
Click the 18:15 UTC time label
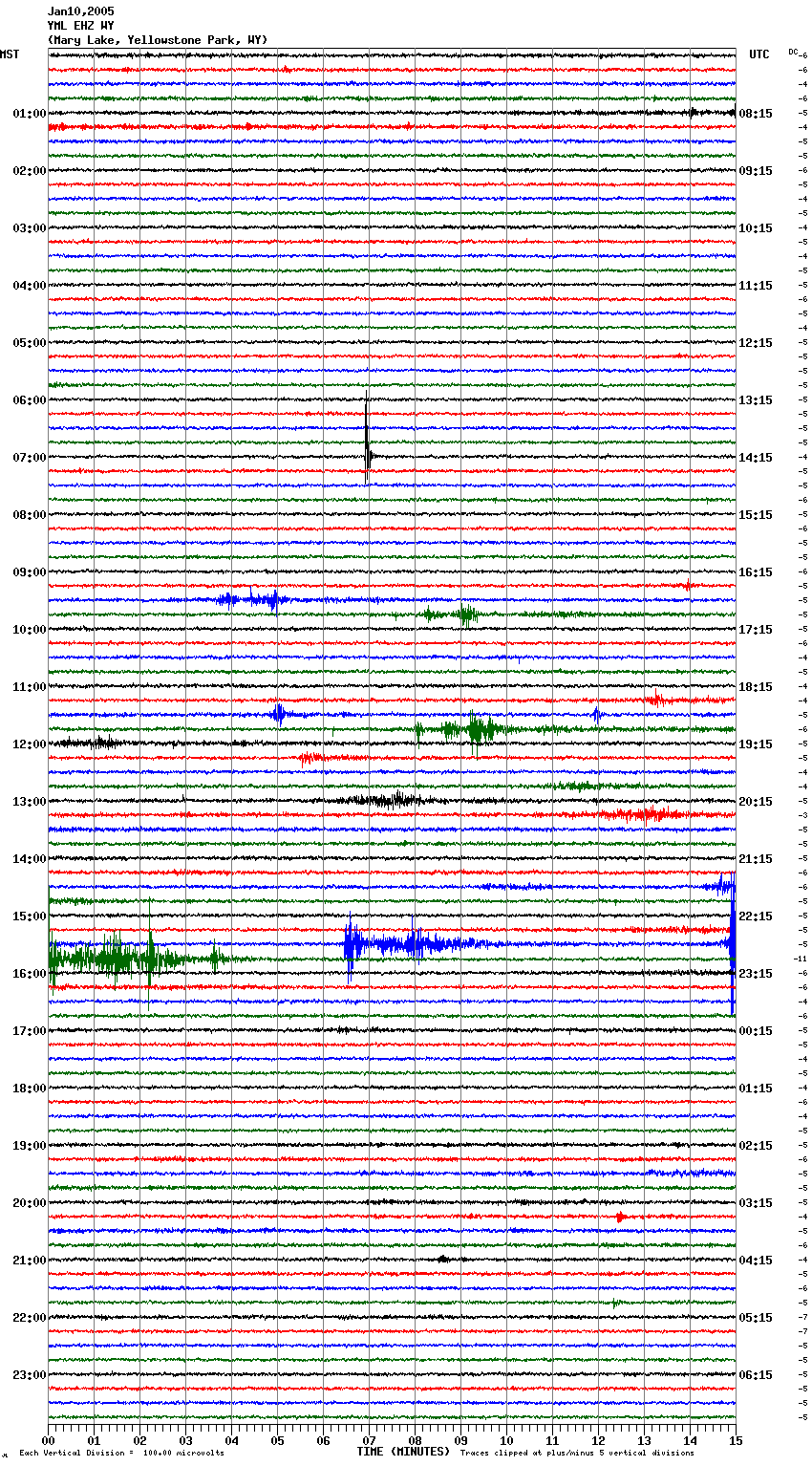click(x=756, y=687)
